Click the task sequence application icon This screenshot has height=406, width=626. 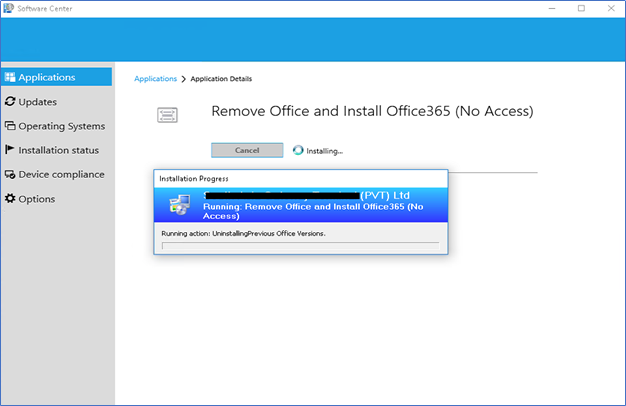click(167, 115)
